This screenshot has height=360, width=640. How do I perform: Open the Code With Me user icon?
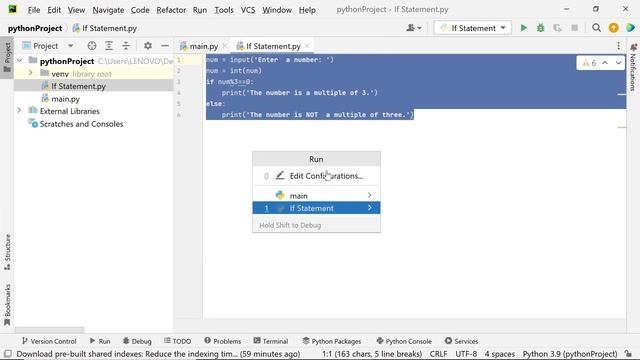[413, 28]
